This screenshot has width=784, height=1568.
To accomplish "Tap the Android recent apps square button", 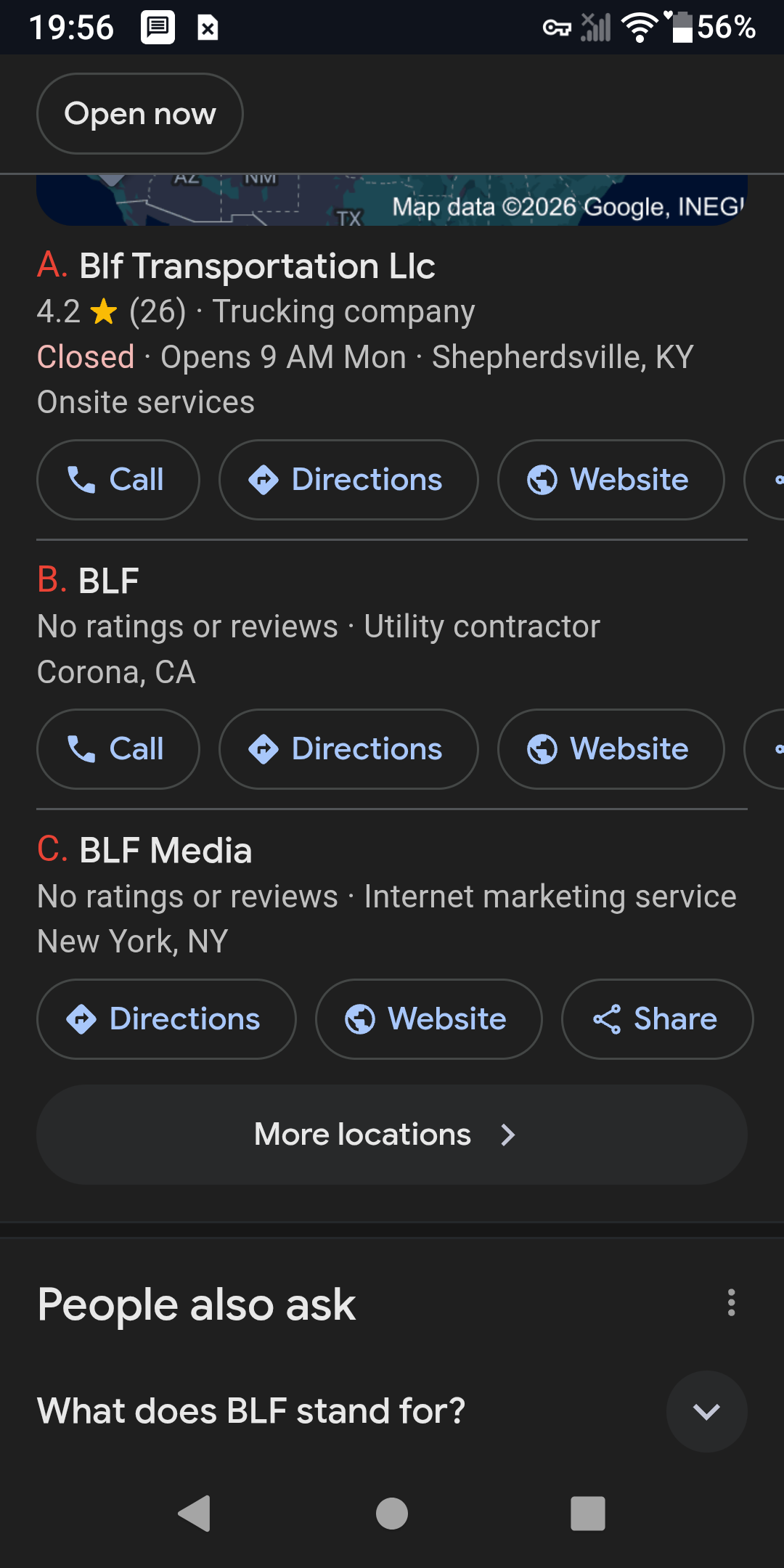I will [588, 1514].
